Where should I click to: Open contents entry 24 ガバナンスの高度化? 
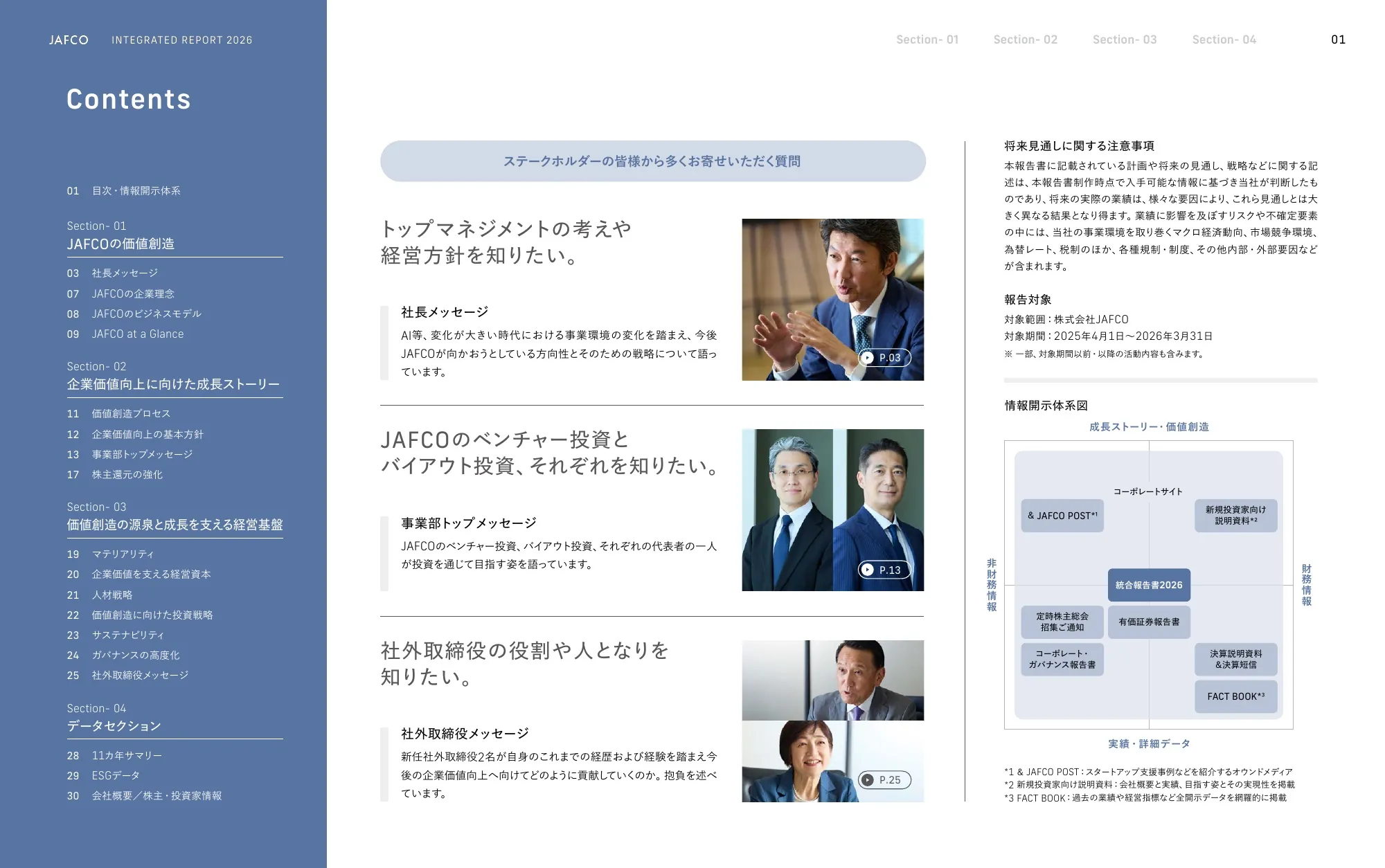pyautogui.click(x=123, y=655)
